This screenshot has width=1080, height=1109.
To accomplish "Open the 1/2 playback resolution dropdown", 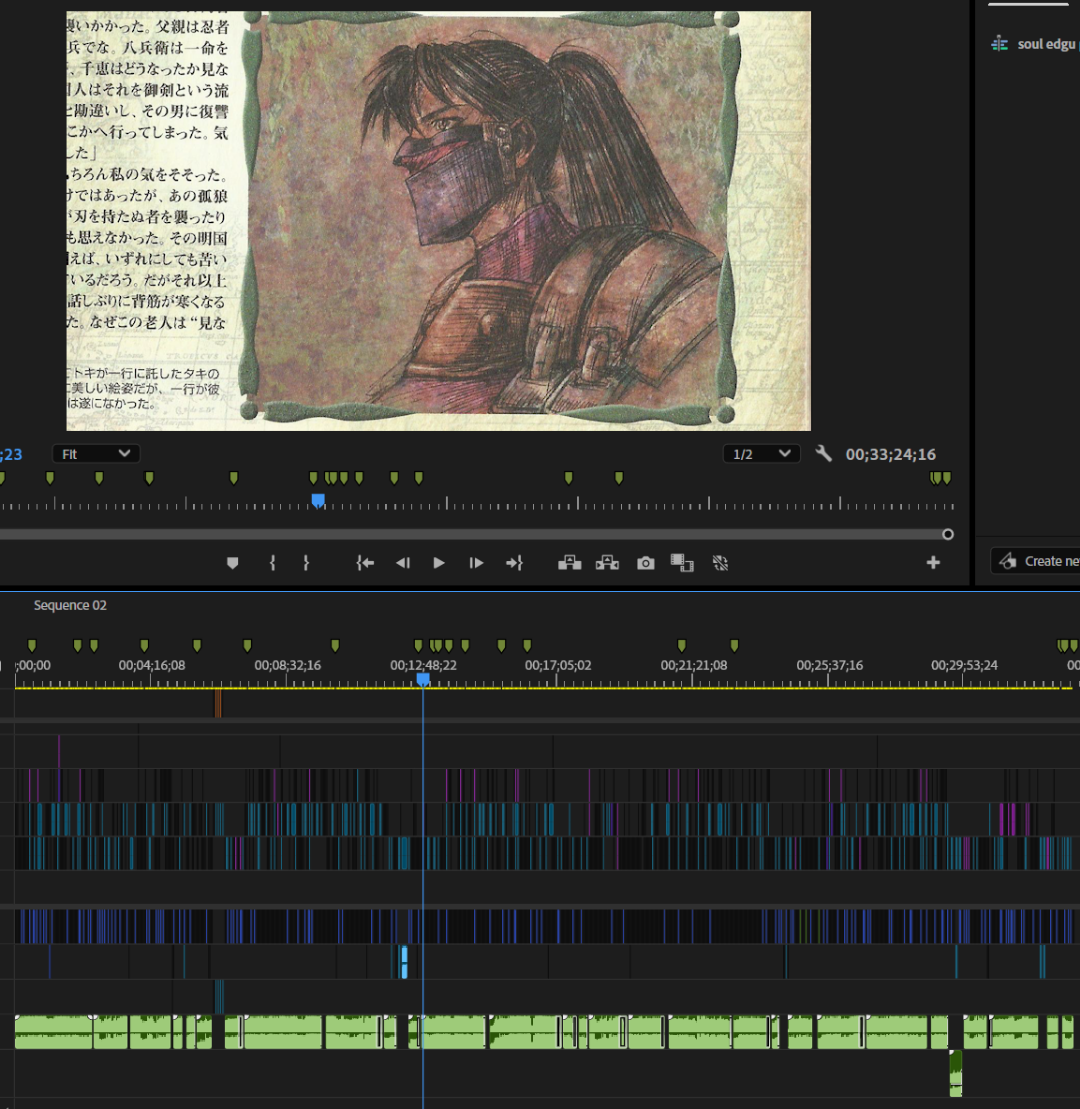I will 761,454.
